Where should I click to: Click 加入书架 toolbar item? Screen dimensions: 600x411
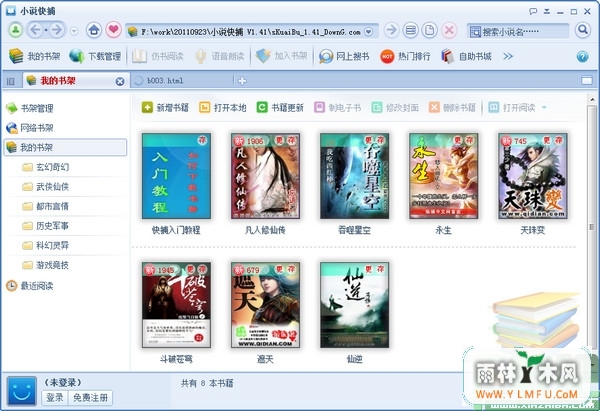click(x=281, y=56)
